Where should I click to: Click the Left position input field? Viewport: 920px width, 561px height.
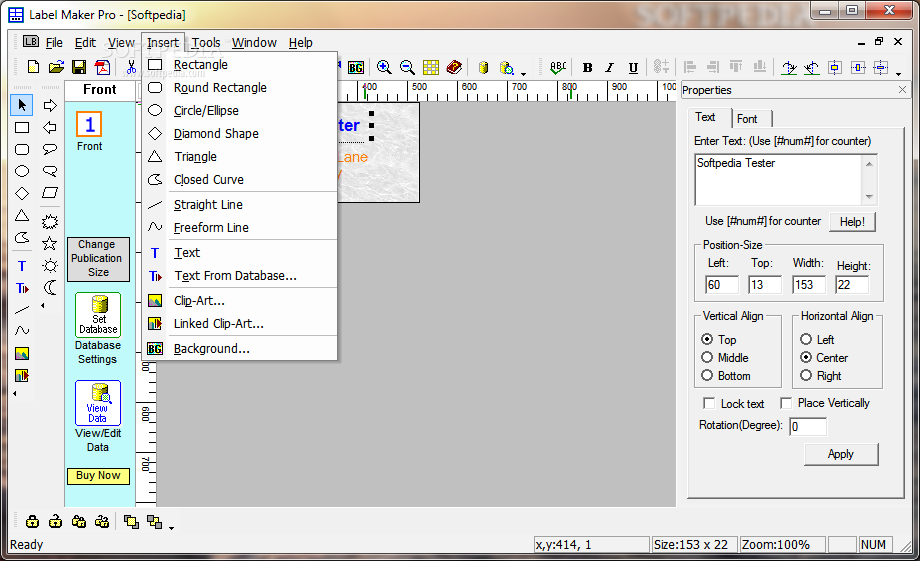tap(722, 285)
